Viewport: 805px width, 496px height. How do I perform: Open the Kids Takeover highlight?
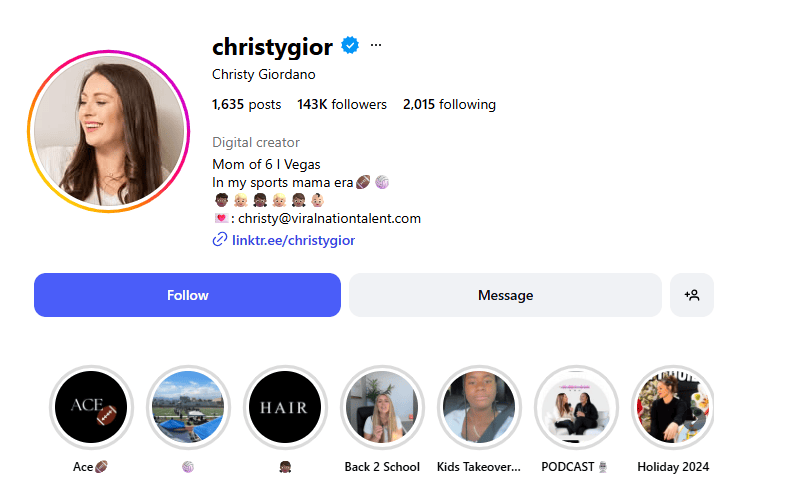pos(479,407)
